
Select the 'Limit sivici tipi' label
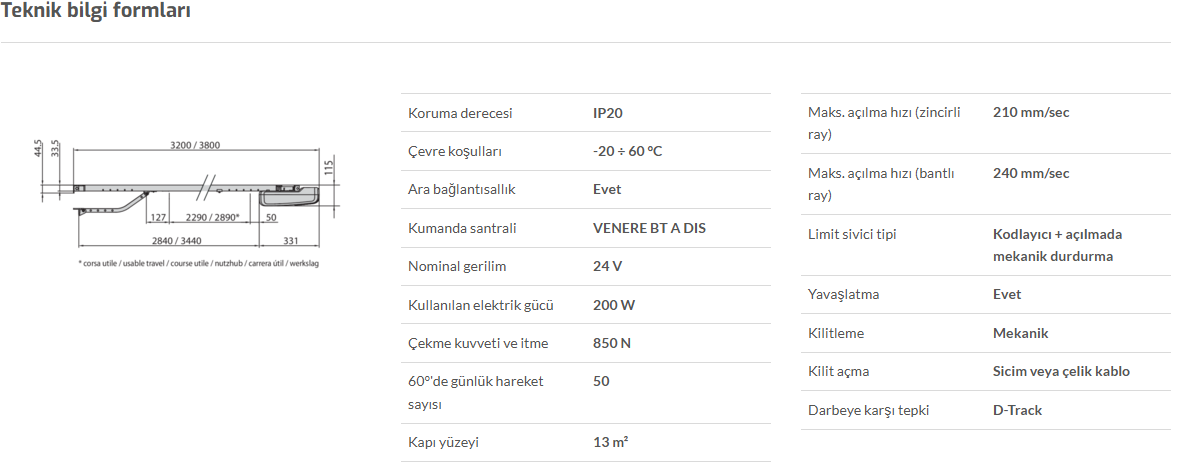point(852,234)
